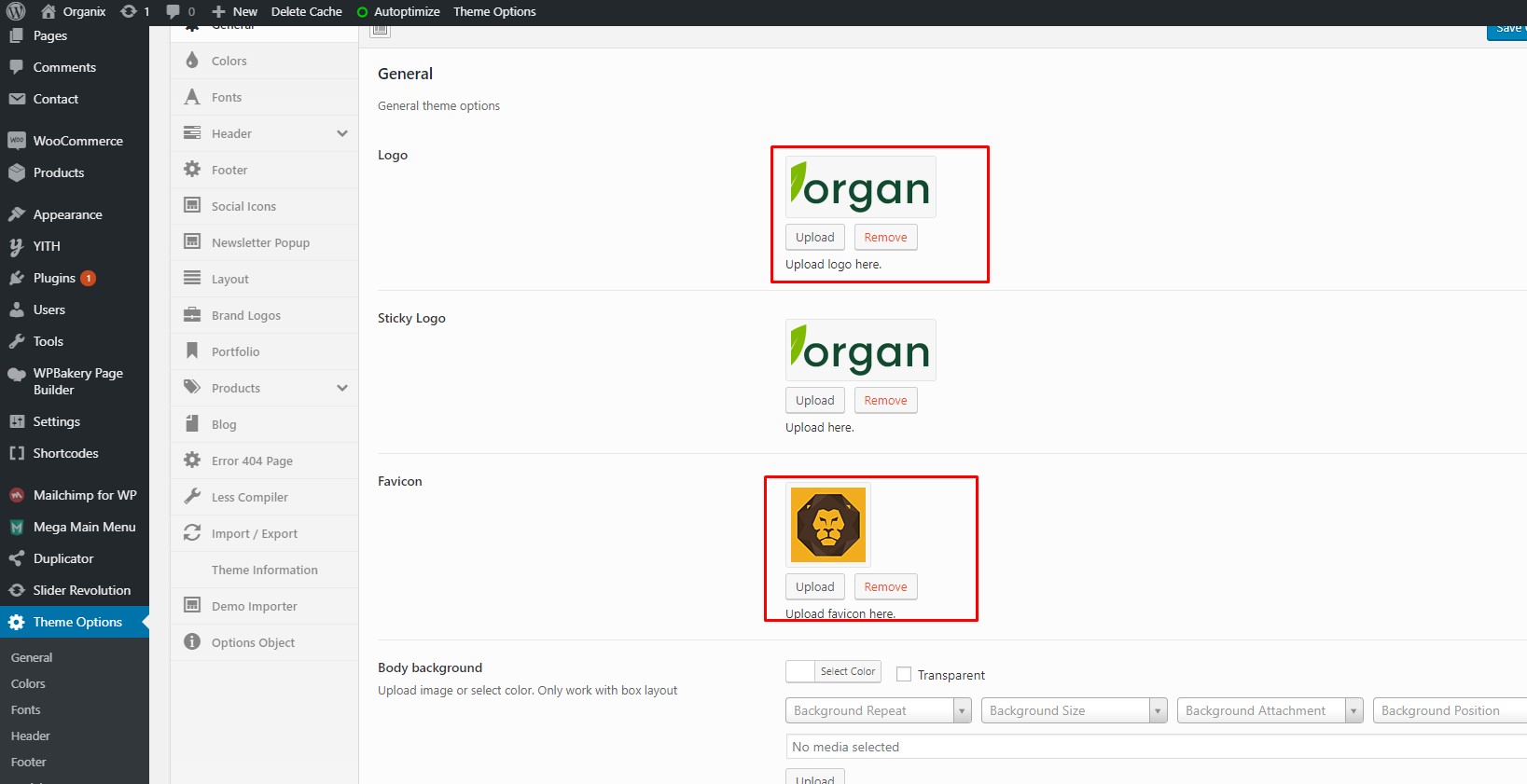Click the Less Compiler wrench icon
The width and height of the screenshot is (1527, 784).
(x=192, y=497)
